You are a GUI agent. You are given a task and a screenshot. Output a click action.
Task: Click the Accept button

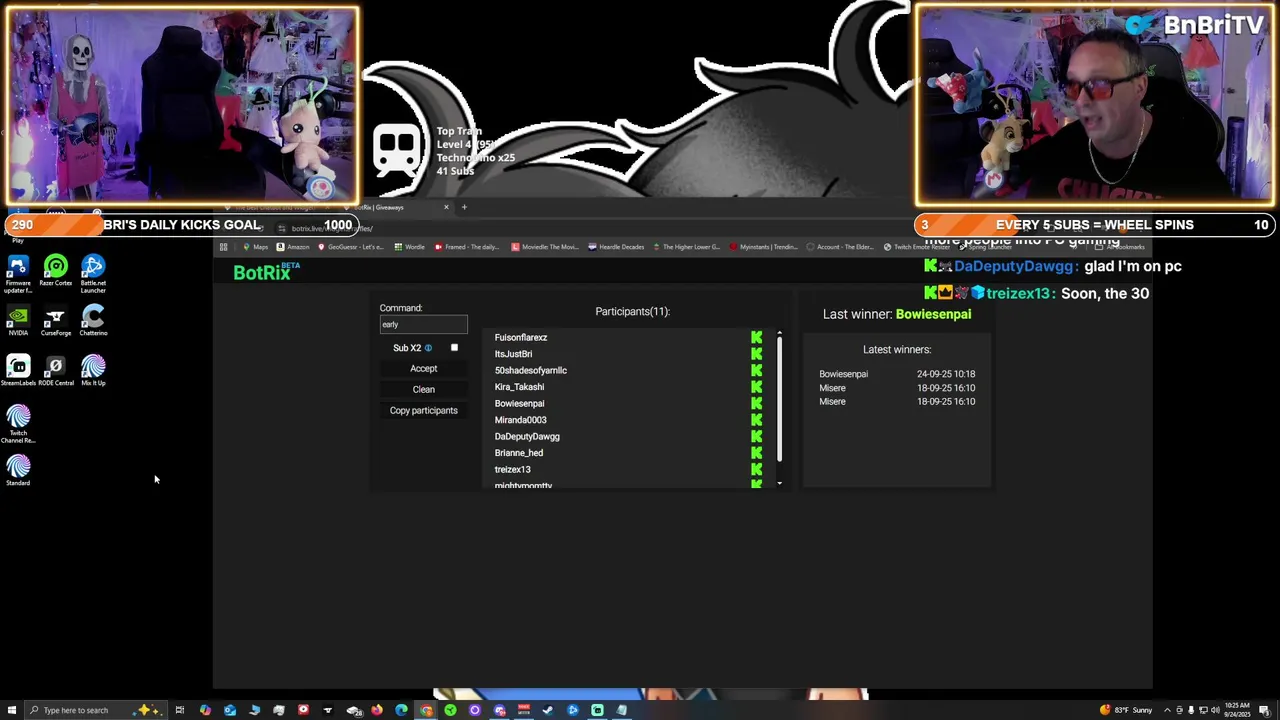click(423, 369)
